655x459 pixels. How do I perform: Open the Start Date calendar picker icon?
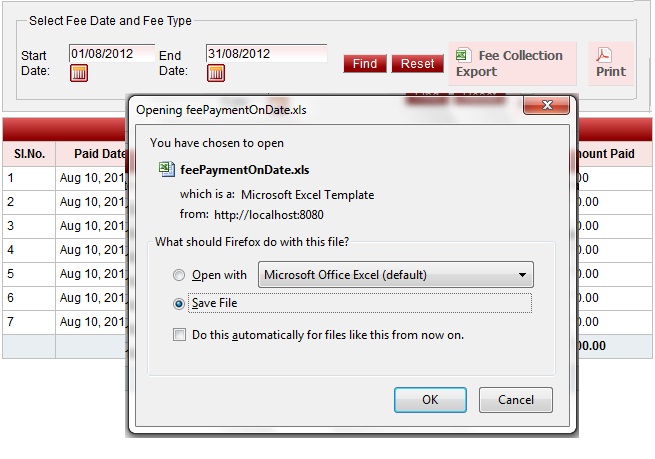coord(79,73)
